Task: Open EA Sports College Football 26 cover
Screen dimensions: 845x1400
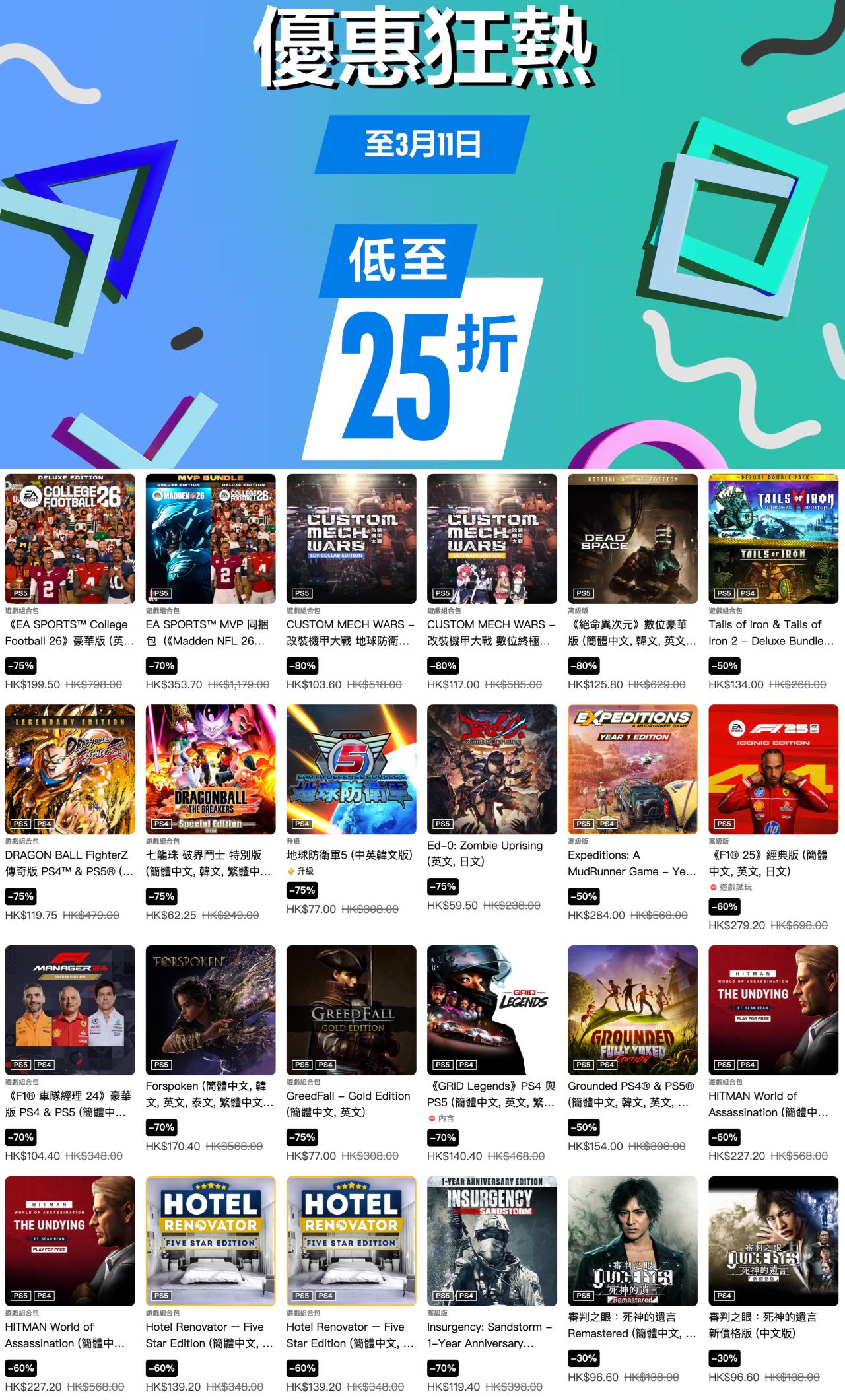Action: 70,539
